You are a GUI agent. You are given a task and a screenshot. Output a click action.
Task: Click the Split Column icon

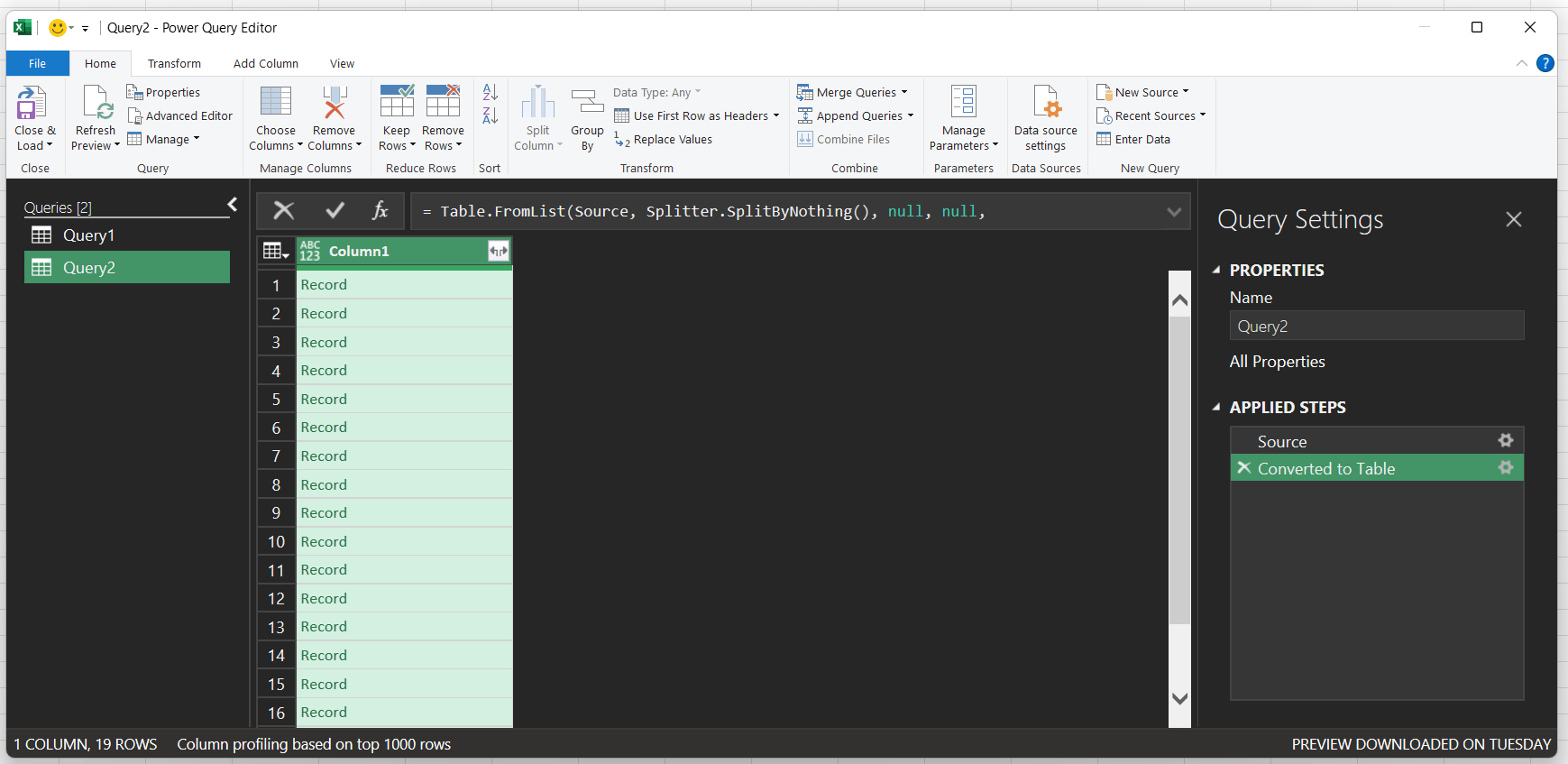[x=538, y=102]
